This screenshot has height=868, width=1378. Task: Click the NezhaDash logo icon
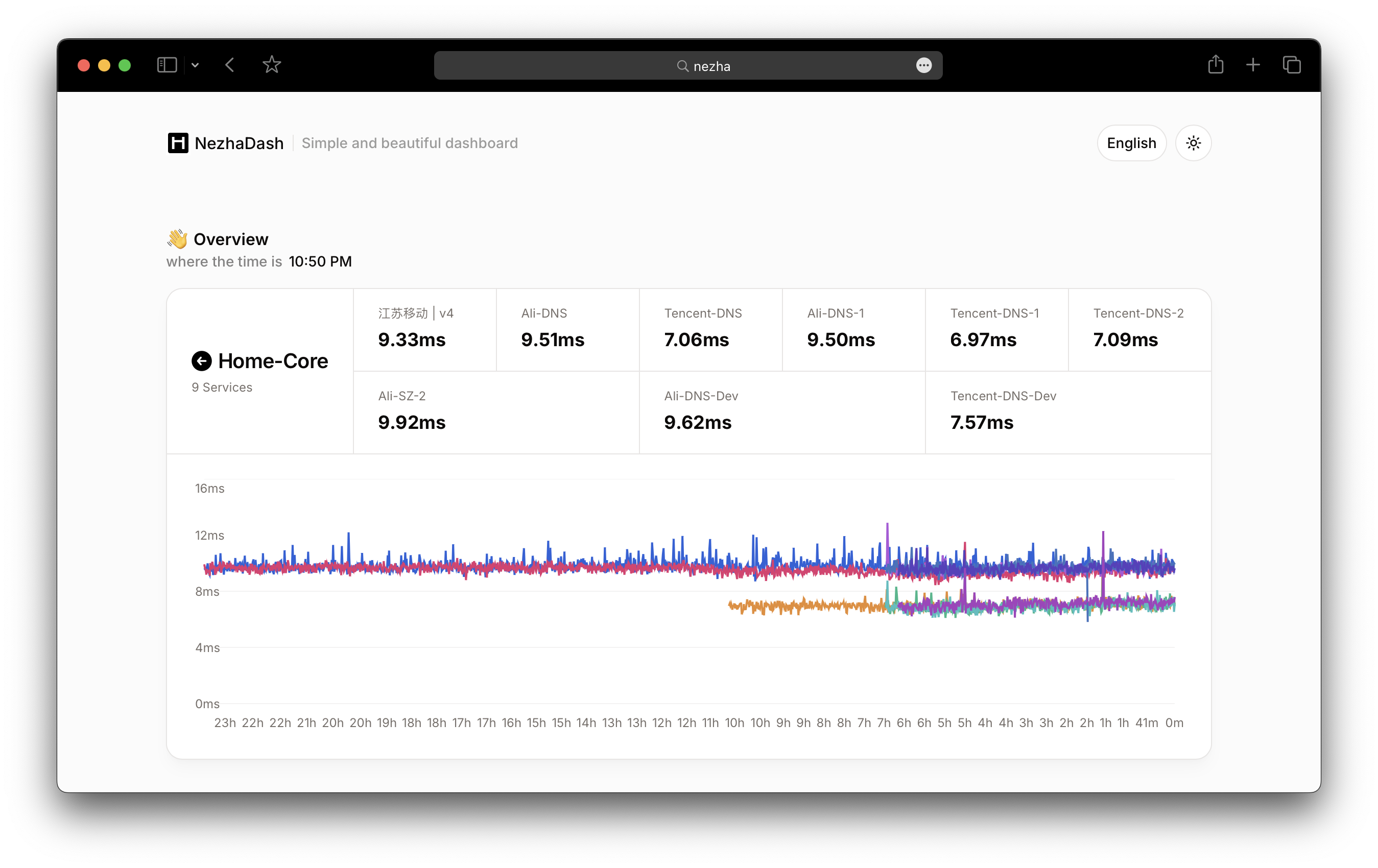point(178,143)
